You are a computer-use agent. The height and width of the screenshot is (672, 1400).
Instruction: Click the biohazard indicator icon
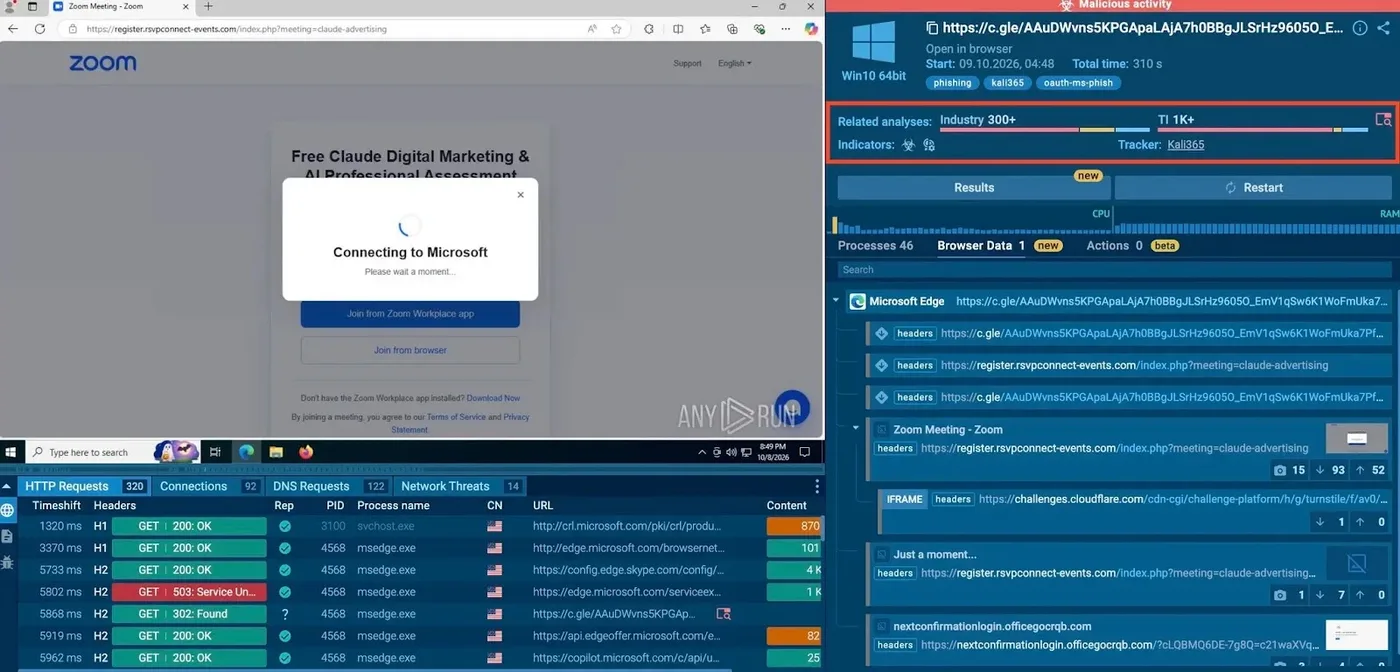(908, 145)
